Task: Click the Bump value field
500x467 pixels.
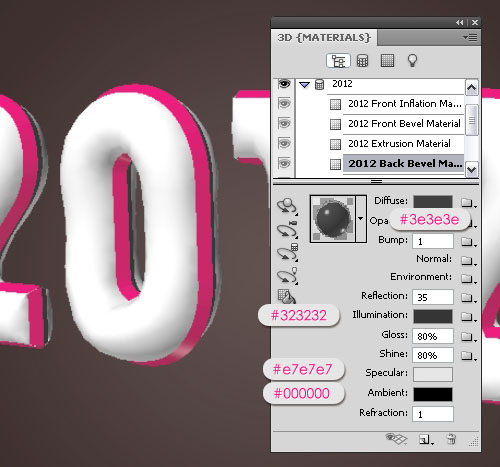Action: [433, 241]
